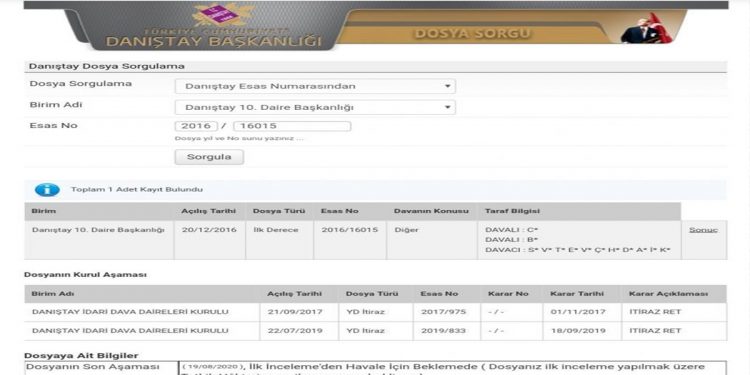Click the Toplam 1 Adet Kayıt Bulundu message
The width and height of the screenshot is (750, 375).
[137, 190]
